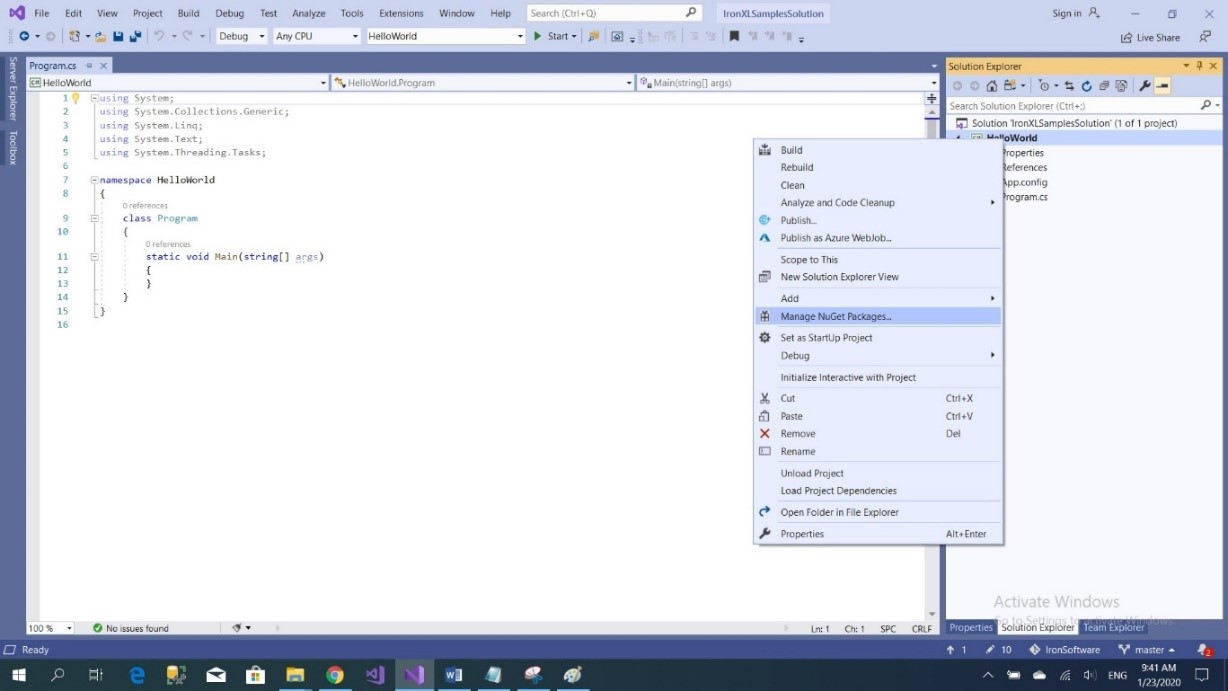The width and height of the screenshot is (1228, 691).
Task: Click the Solution Explorer Home icon
Action: pos(992,86)
